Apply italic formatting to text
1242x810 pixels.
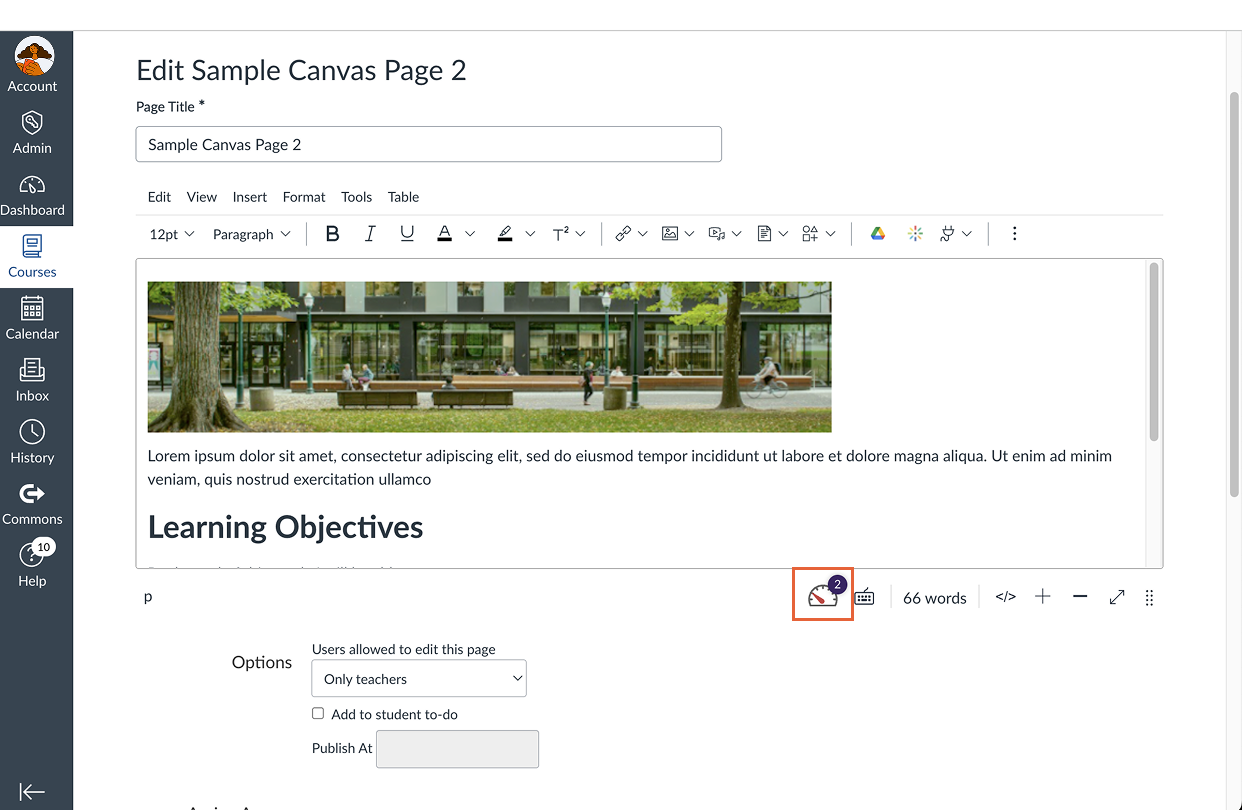370,233
